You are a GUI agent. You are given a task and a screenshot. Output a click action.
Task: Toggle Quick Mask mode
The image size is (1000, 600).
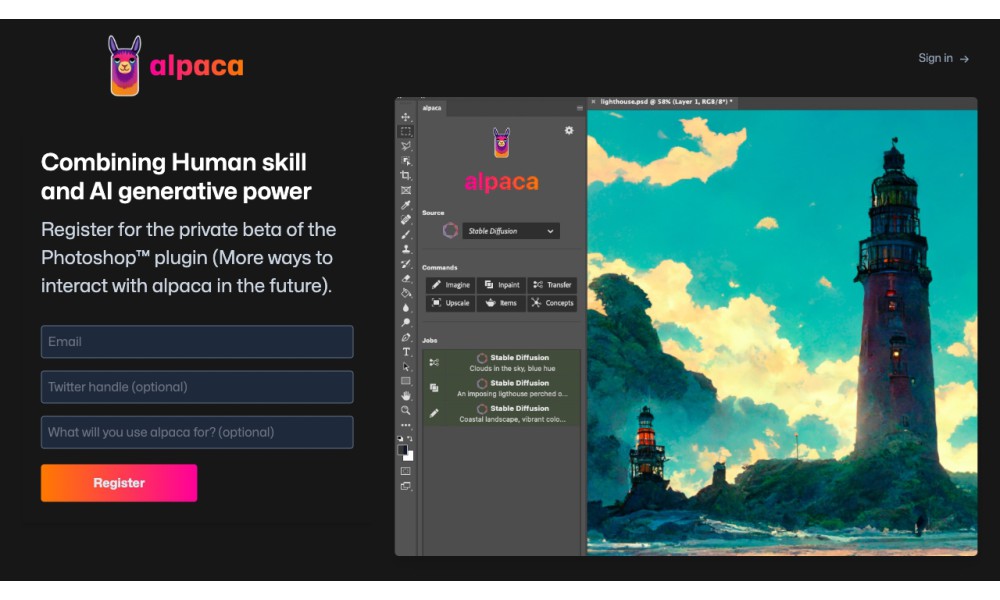tap(406, 471)
